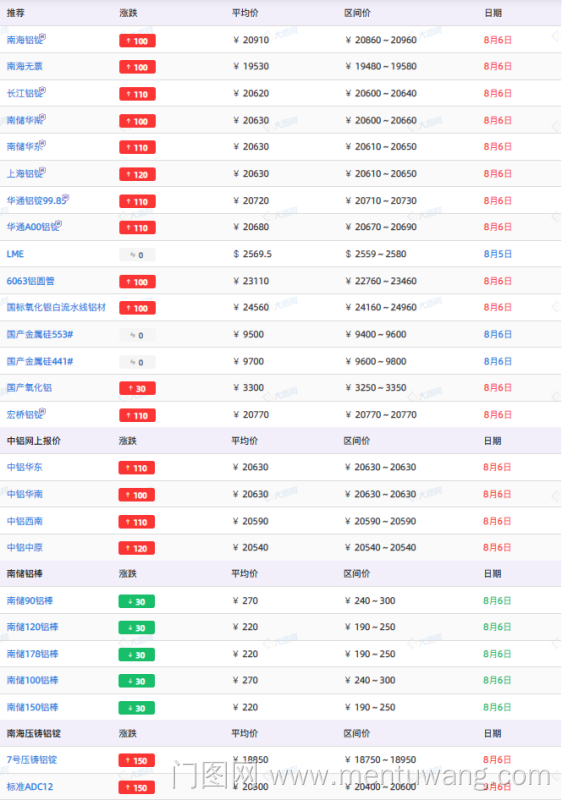Click the range ¥ 20540 ~ 20540
562x800 pixels.
(x=380, y=548)
